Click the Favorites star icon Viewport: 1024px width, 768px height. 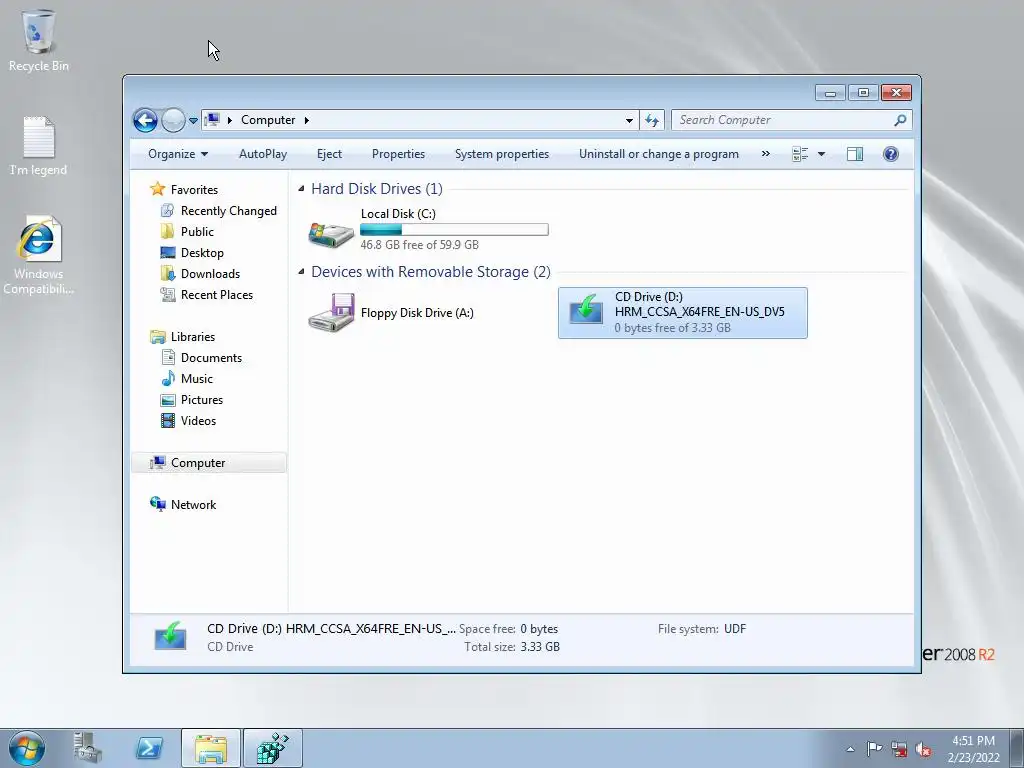[x=157, y=189]
